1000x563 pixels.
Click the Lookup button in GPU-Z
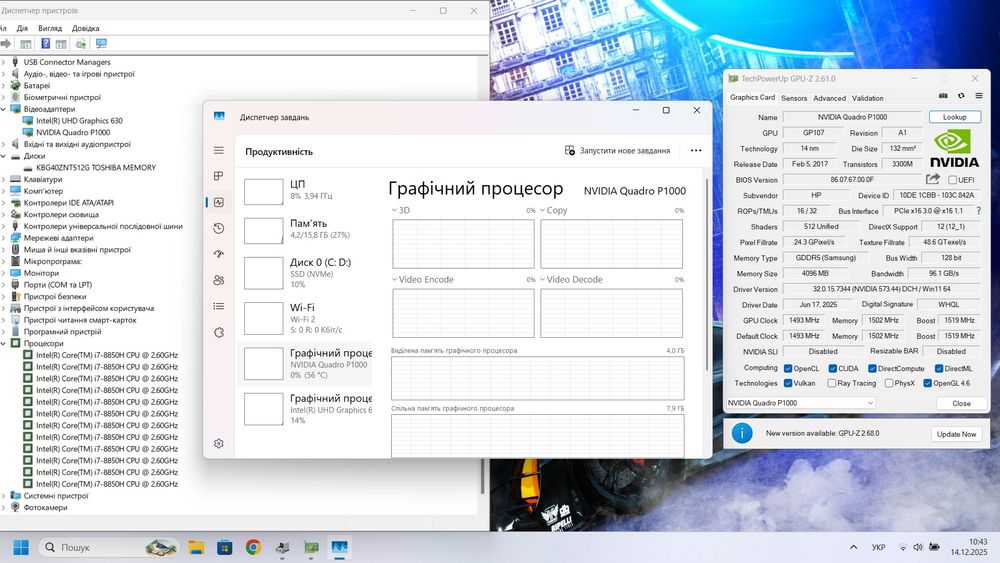[955, 117]
